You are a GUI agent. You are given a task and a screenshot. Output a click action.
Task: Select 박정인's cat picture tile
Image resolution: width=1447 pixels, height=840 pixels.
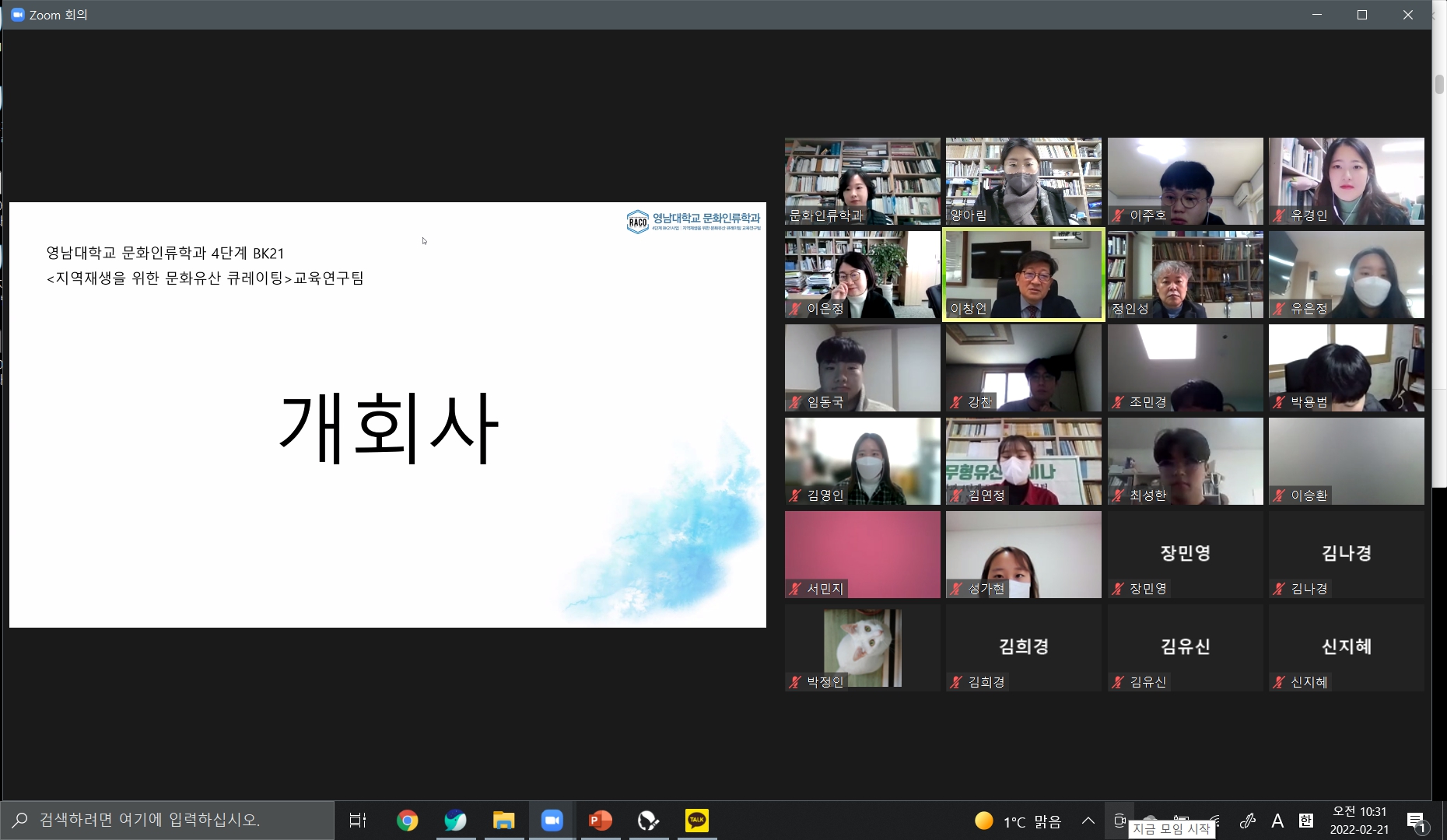point(862,648)
